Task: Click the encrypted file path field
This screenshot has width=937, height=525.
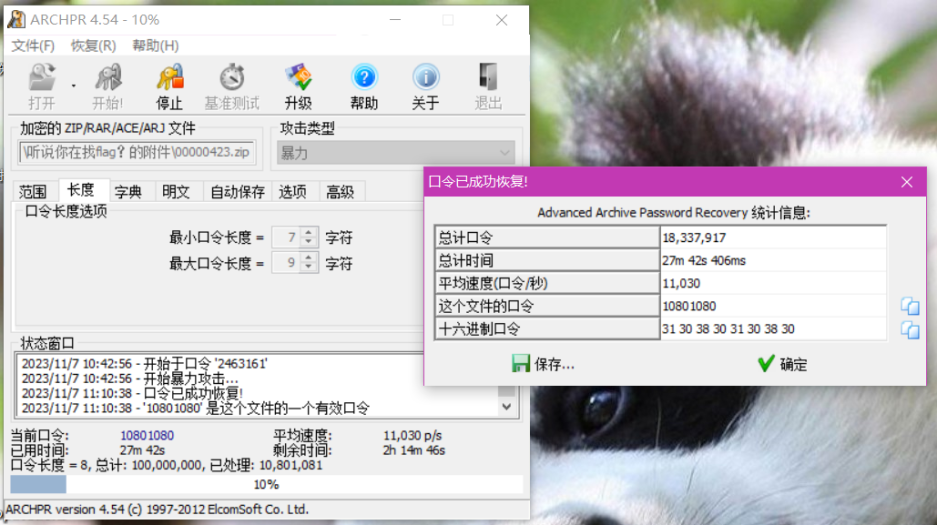Action: coord(137,152)
